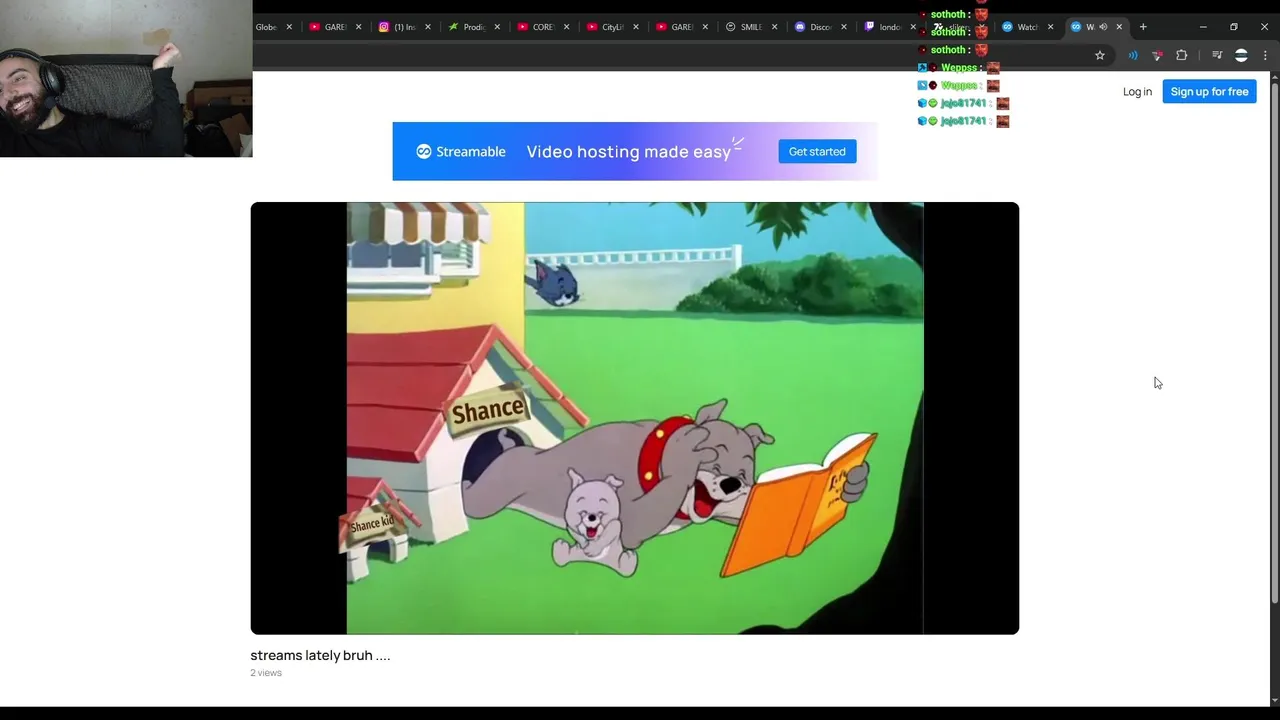Open the Extensions puzzle-piece menu
This screenshot has height=720, width=1280.
tap(1182, 56)
